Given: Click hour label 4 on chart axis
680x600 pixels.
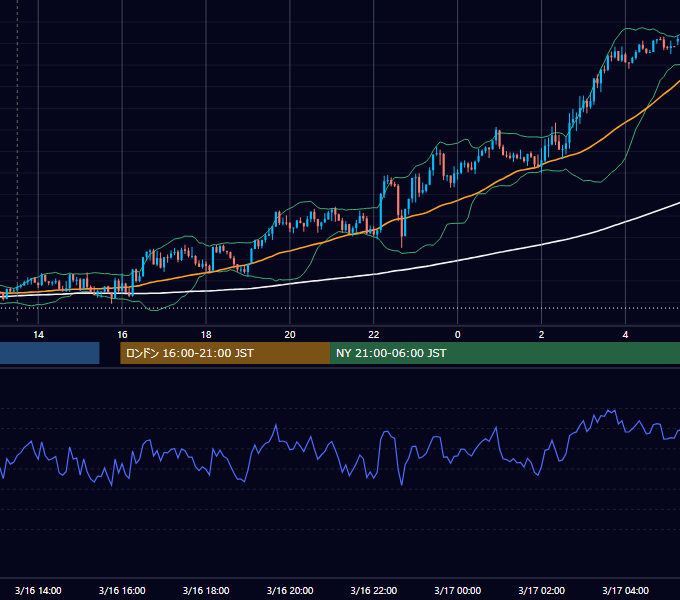Looking at the screenshot, I should click(x=625, y=335).
